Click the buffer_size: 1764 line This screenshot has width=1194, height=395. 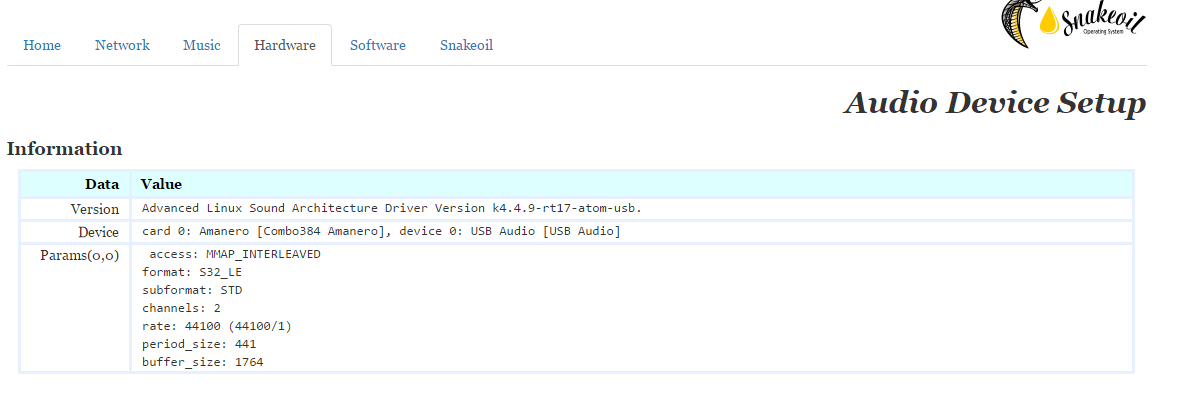pos(203,362)
